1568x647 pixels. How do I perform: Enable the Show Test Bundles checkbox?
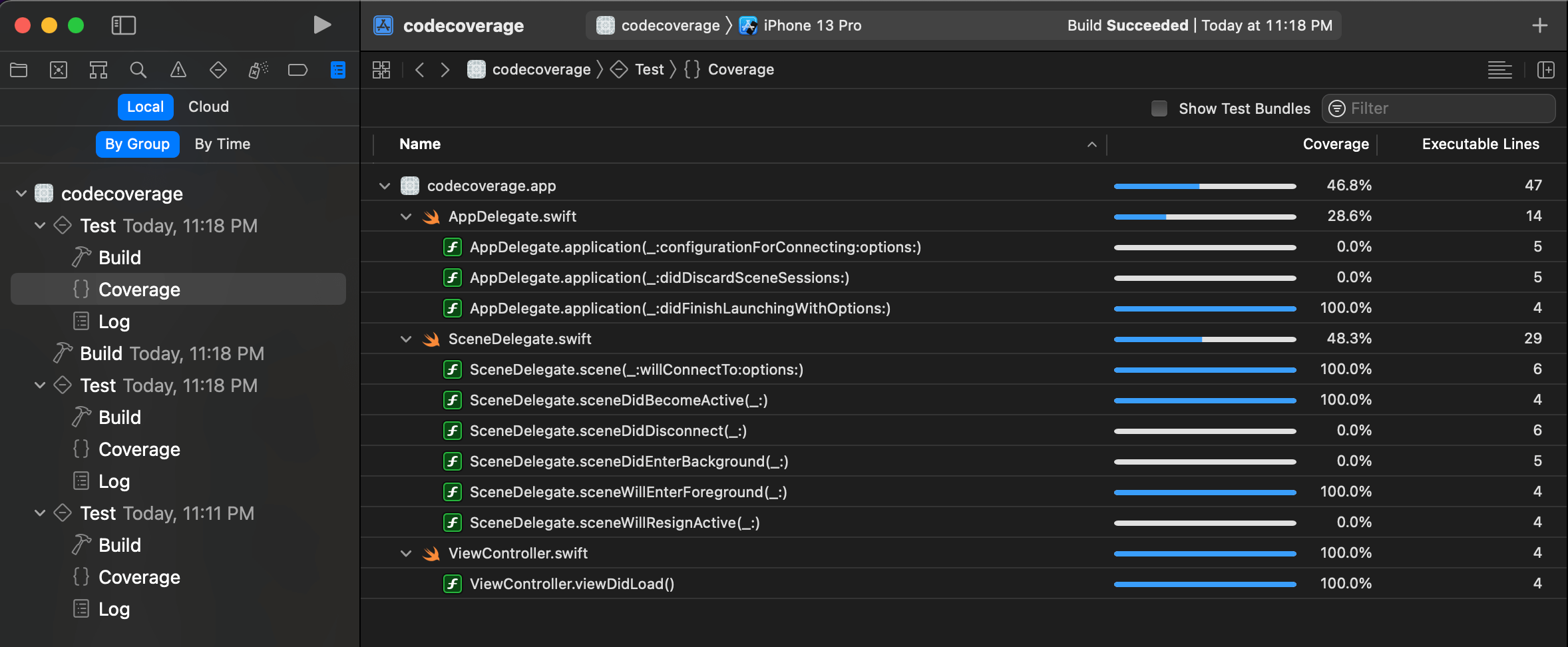click(1159, 108)
